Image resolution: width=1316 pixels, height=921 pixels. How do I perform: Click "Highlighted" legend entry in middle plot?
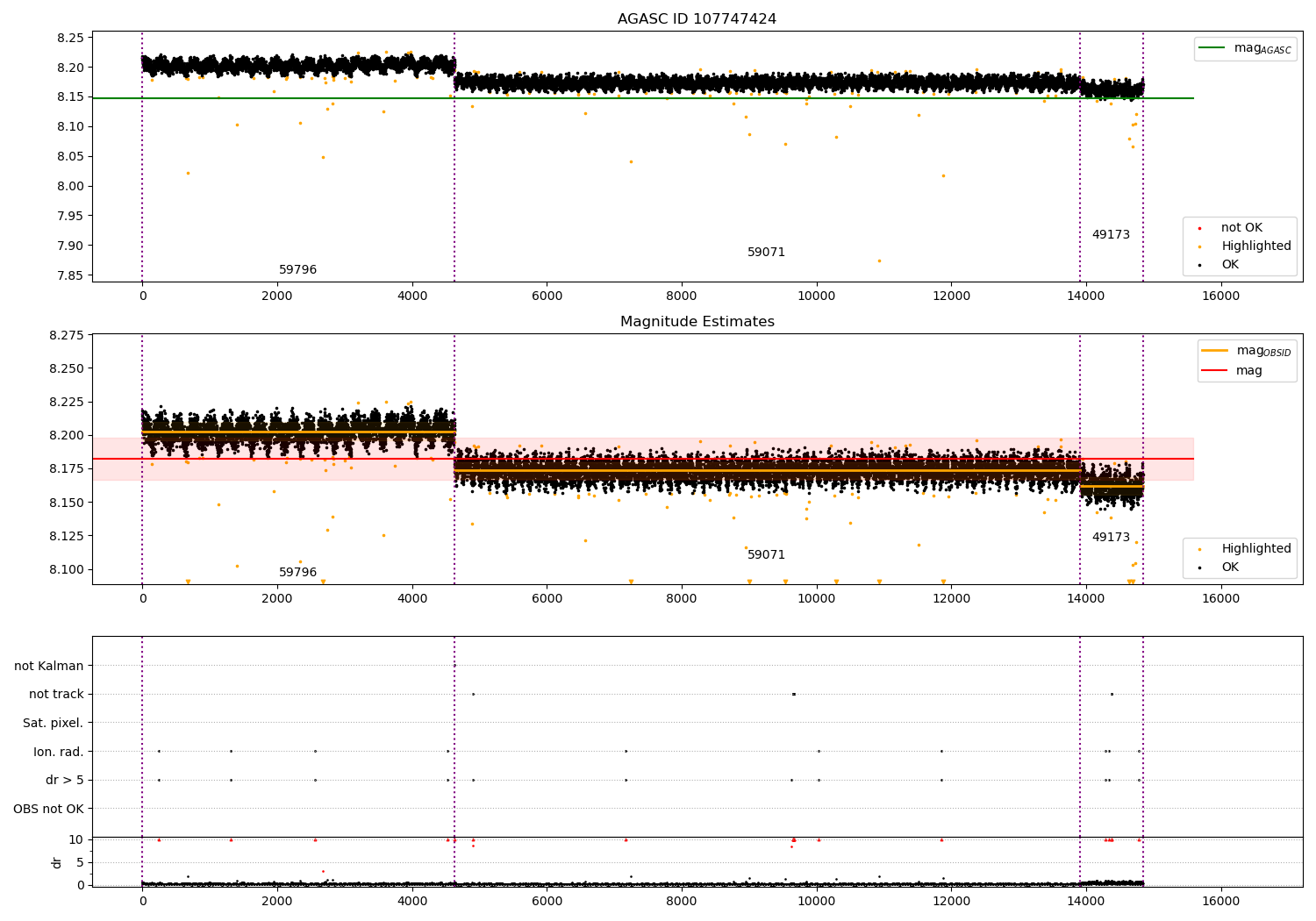point(1256,549)
